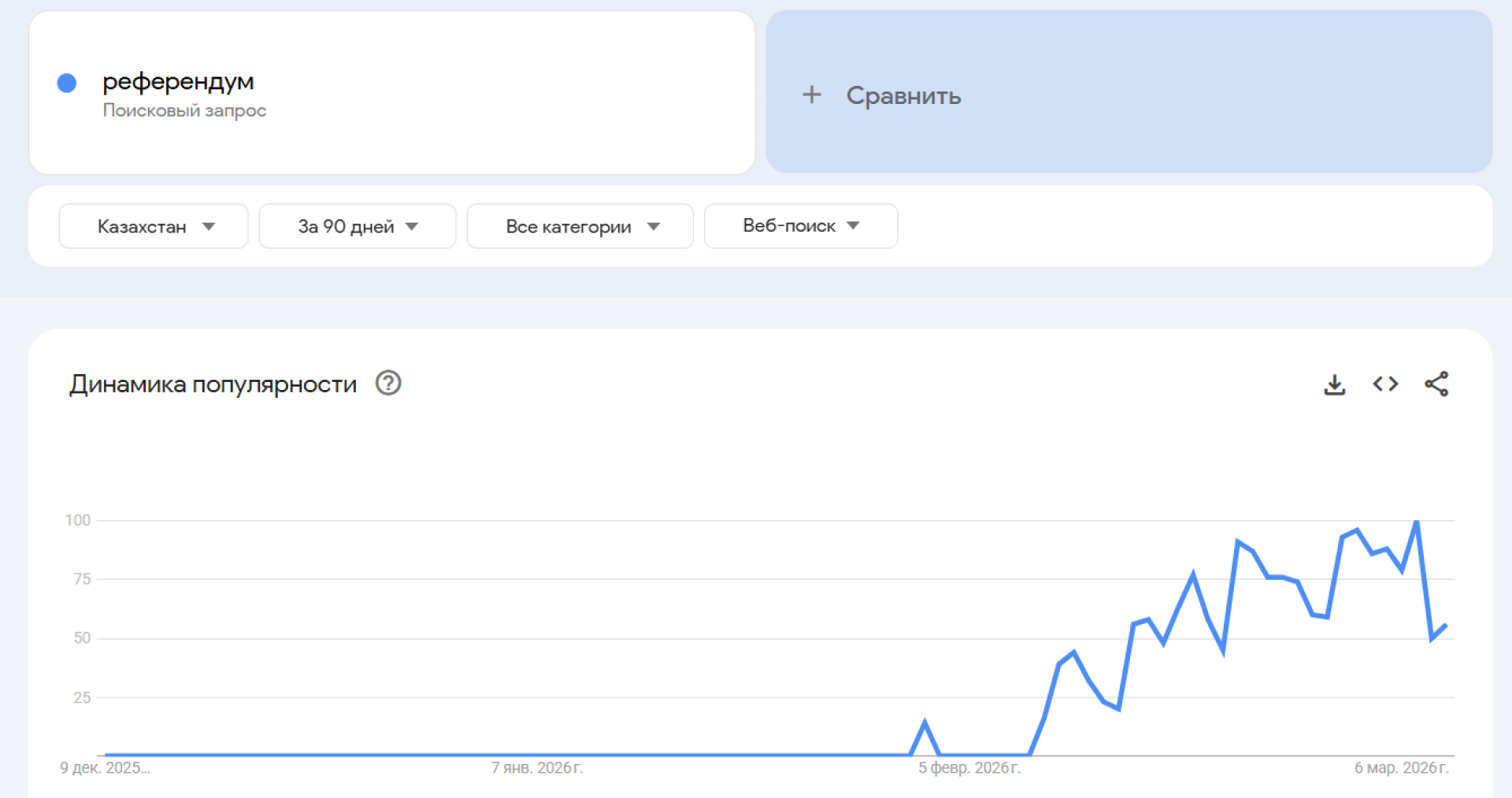Expand the За 90 дней period dropdown
Viewport: 1512px width, 798px height.
click(358, 227)
